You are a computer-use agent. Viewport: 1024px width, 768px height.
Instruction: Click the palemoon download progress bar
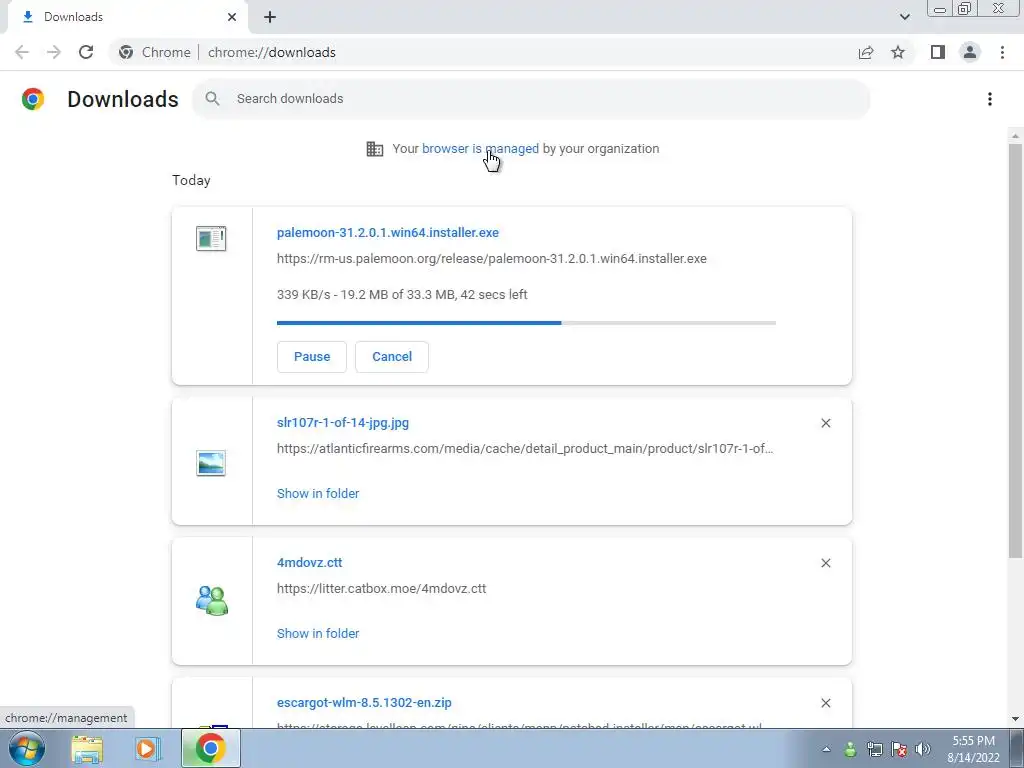526,323
